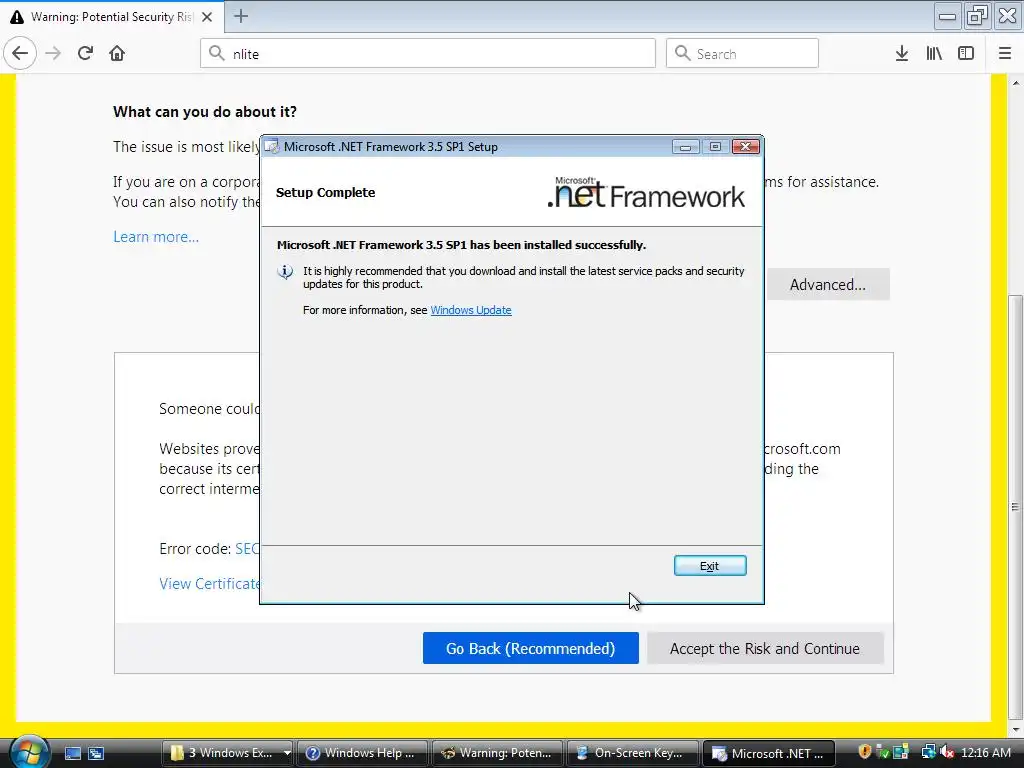Screen dimensions: 1024x768
Task: Click the magnifier icon in URL bar
Action: point(217,53)
